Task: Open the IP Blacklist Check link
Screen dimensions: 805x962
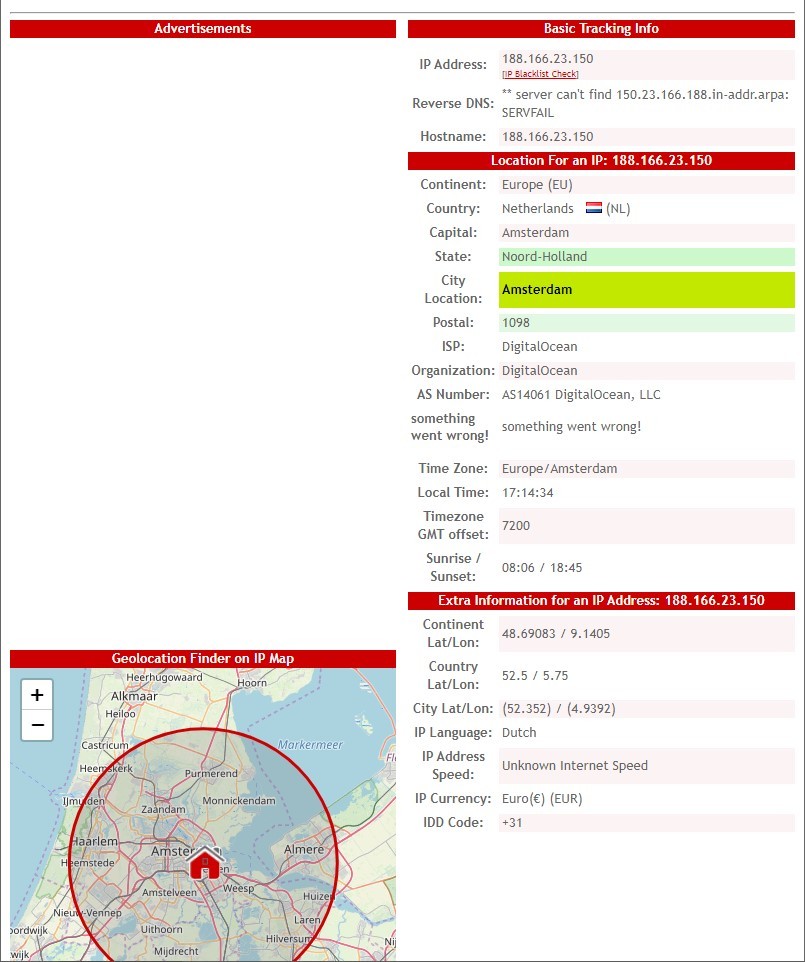Action: (x=540, y=74)
